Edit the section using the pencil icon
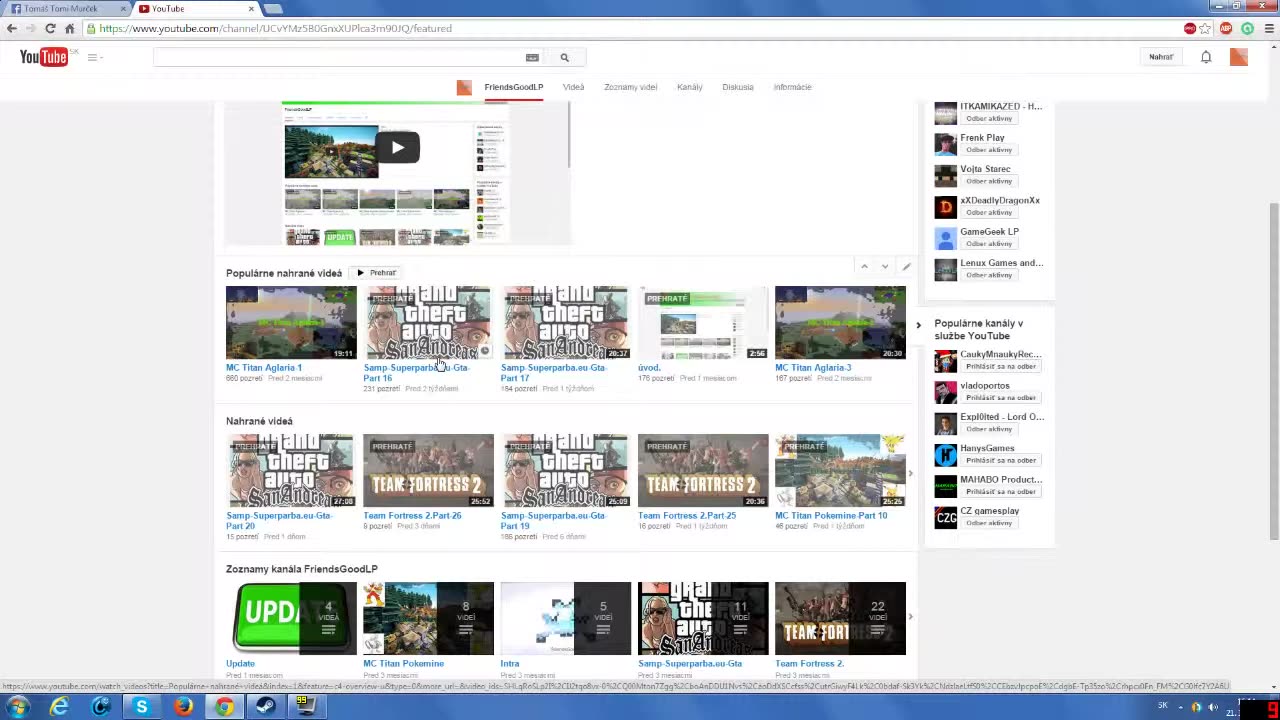 click(906, 266)
